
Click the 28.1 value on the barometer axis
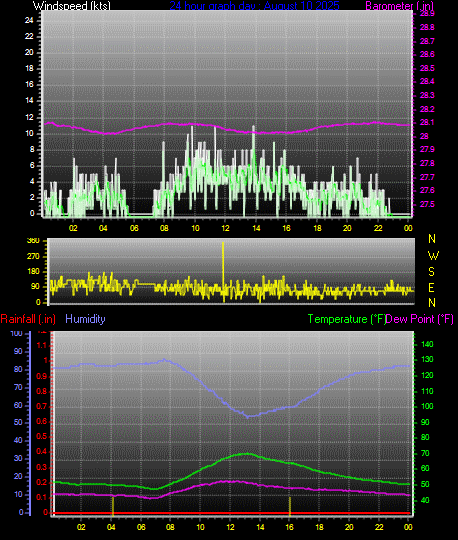tap(427, 123)
